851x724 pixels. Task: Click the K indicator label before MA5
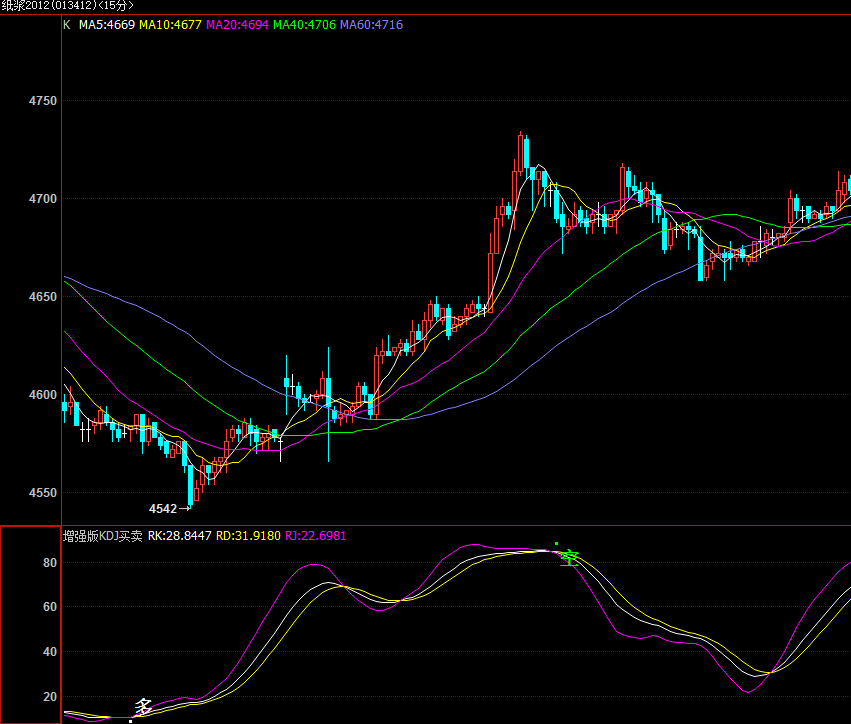67,25
